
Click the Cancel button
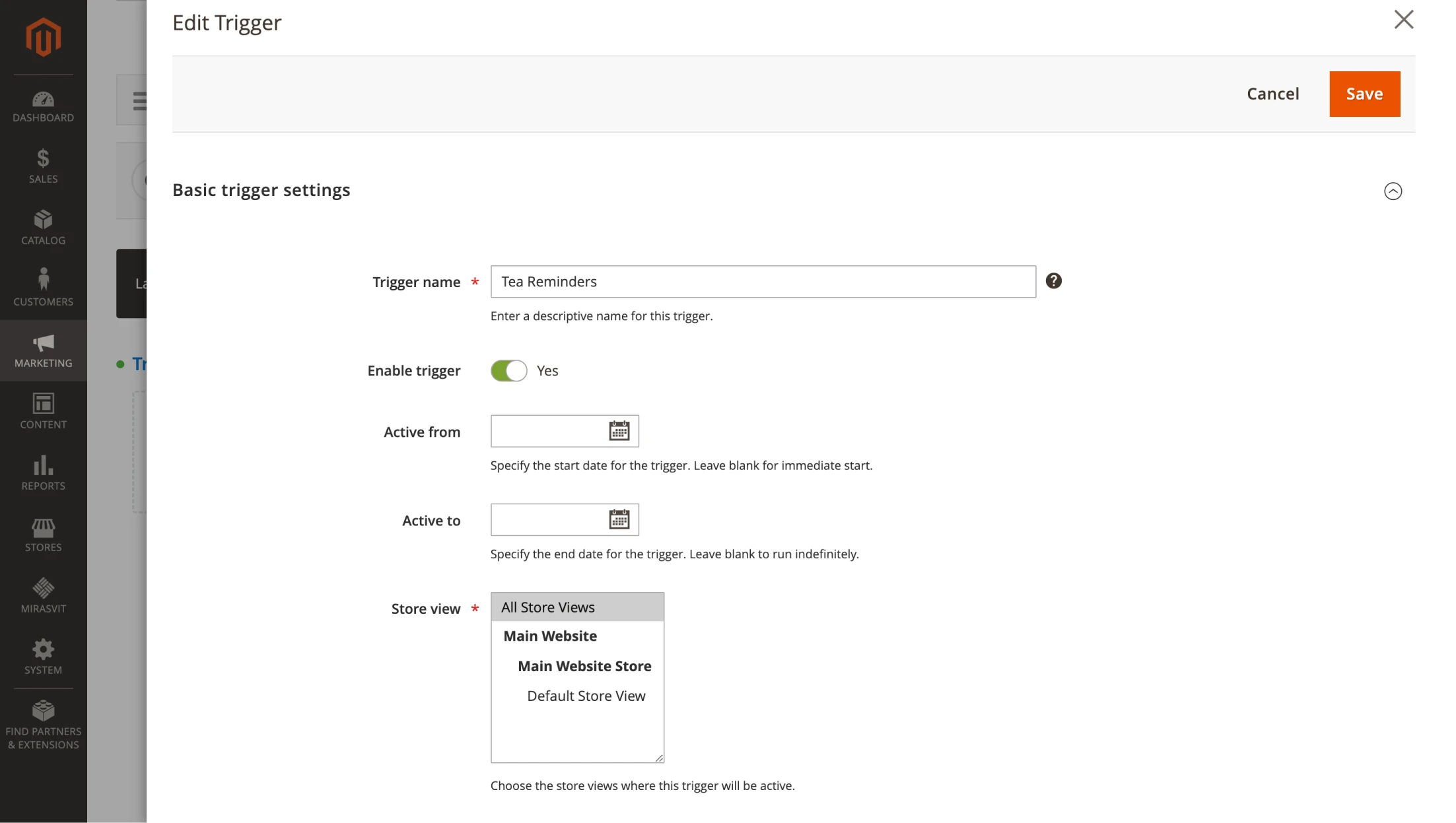1272,94
